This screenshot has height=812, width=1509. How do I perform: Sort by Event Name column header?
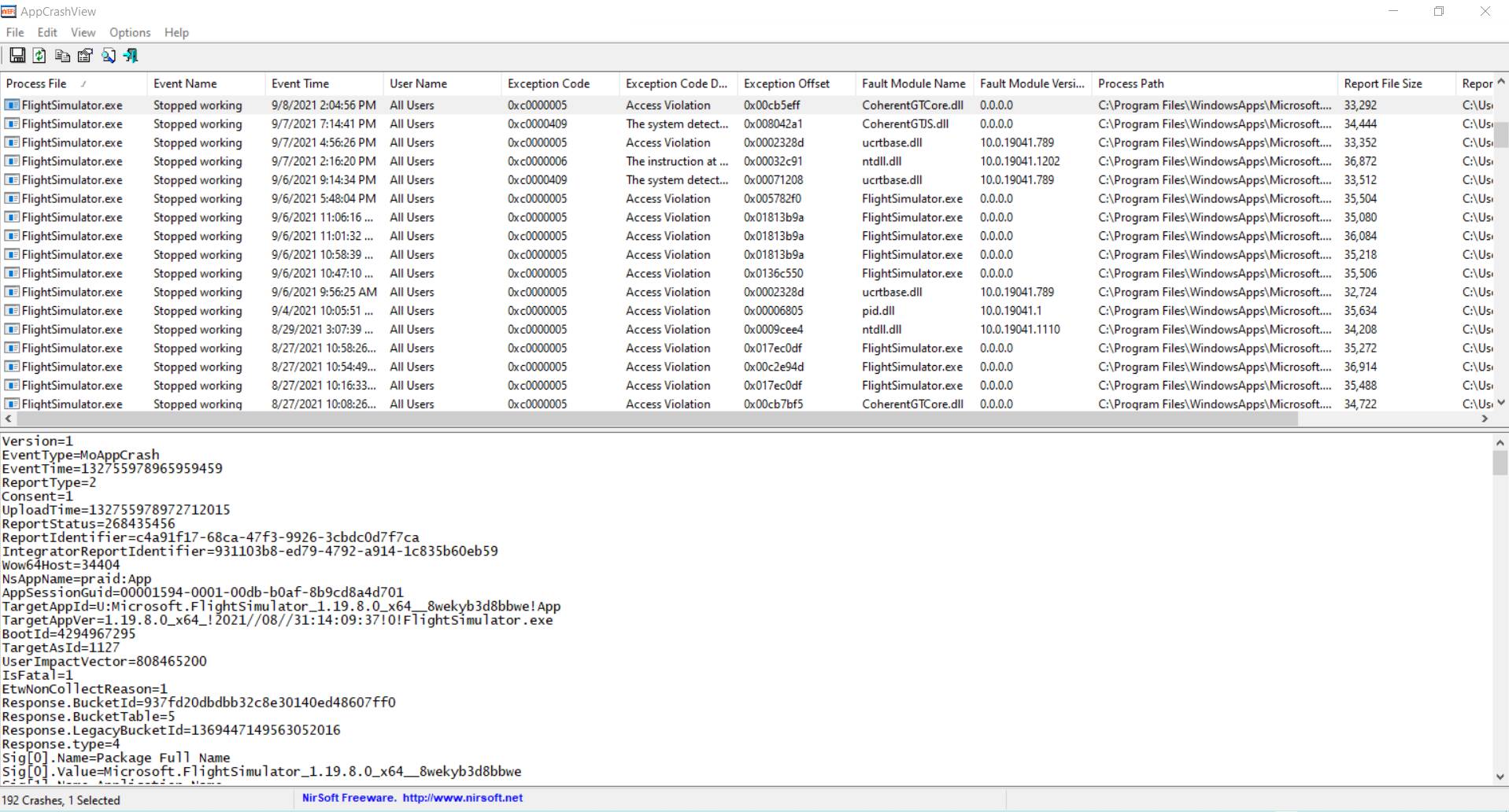tap(205, 83)
